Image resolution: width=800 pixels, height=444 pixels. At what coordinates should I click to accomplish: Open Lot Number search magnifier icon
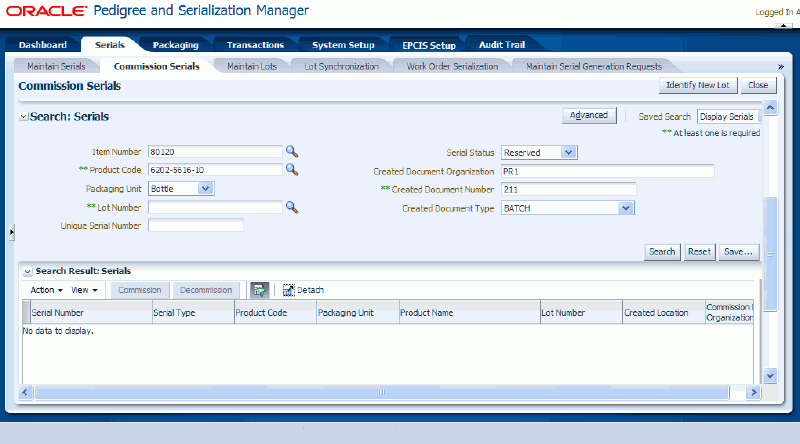[292, 207]
